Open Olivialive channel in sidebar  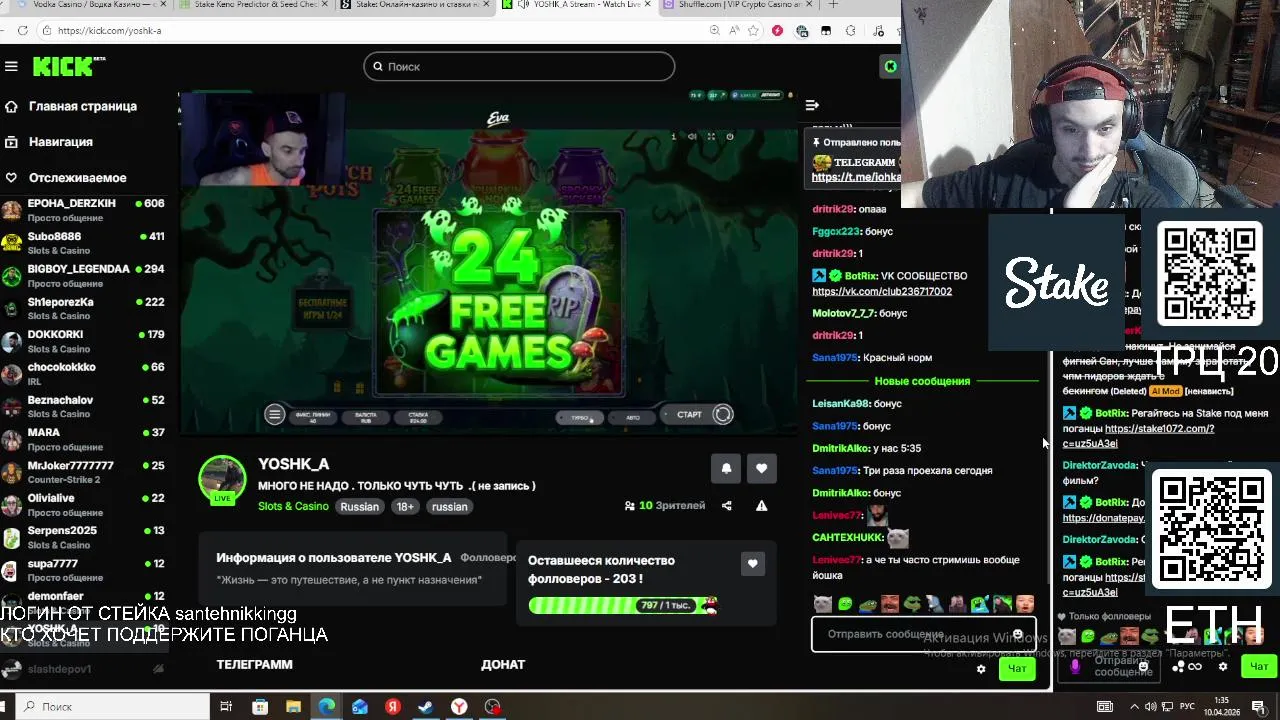(85, 504)
